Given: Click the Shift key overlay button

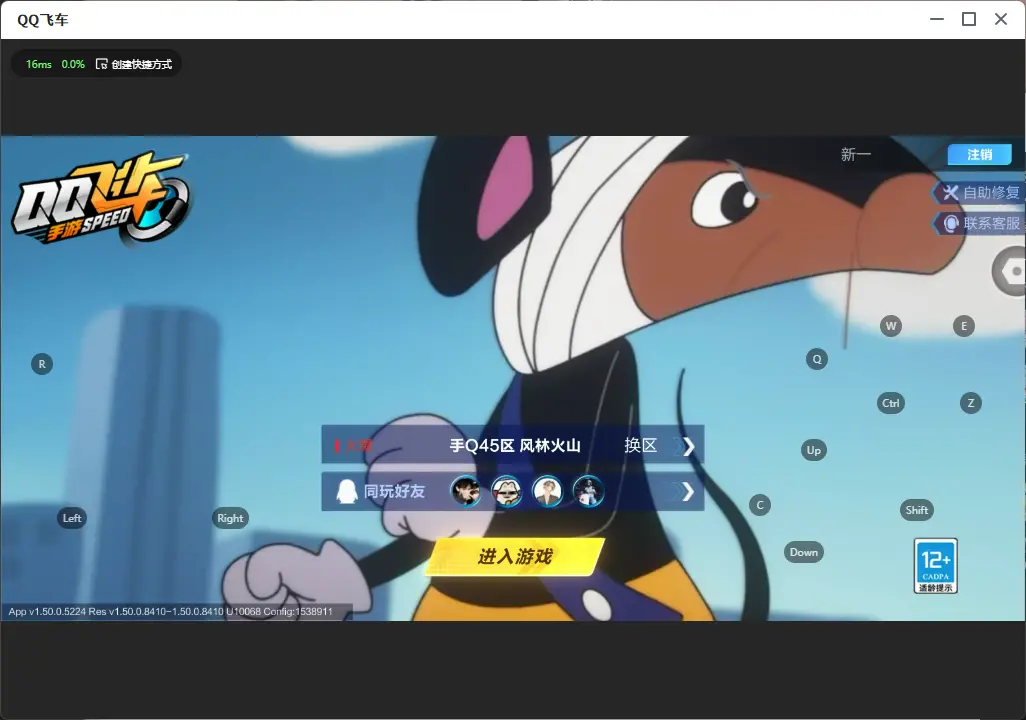Looking at the screenshot, I should 917,511.
